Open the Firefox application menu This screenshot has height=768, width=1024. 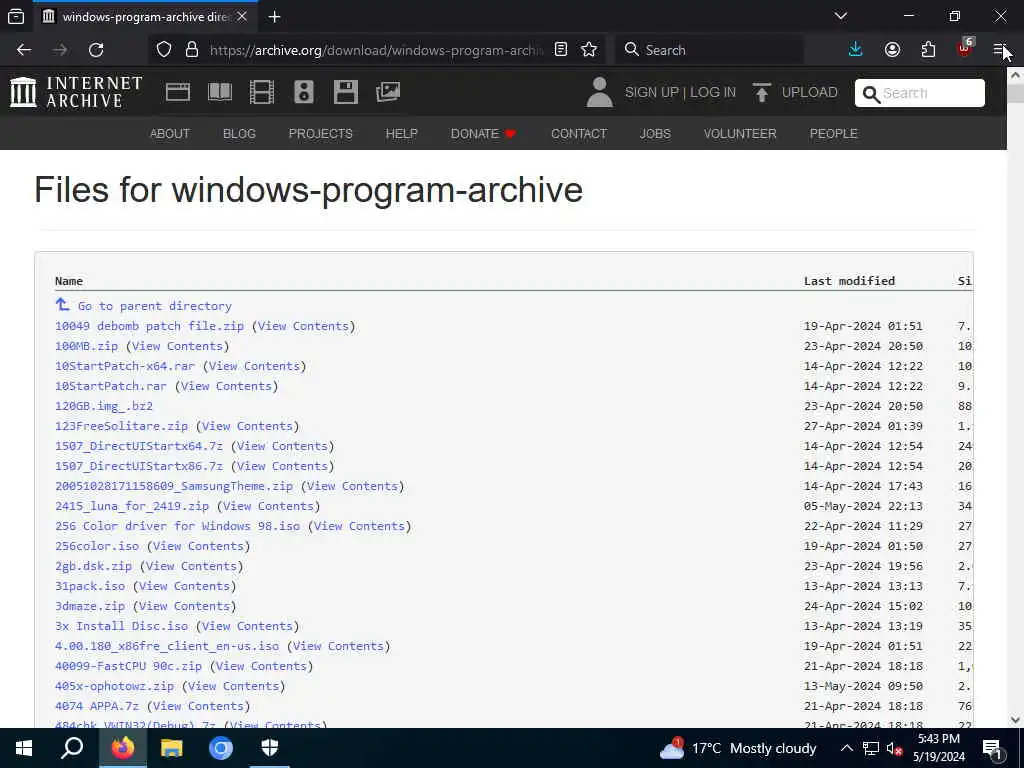coord(1000,50)
